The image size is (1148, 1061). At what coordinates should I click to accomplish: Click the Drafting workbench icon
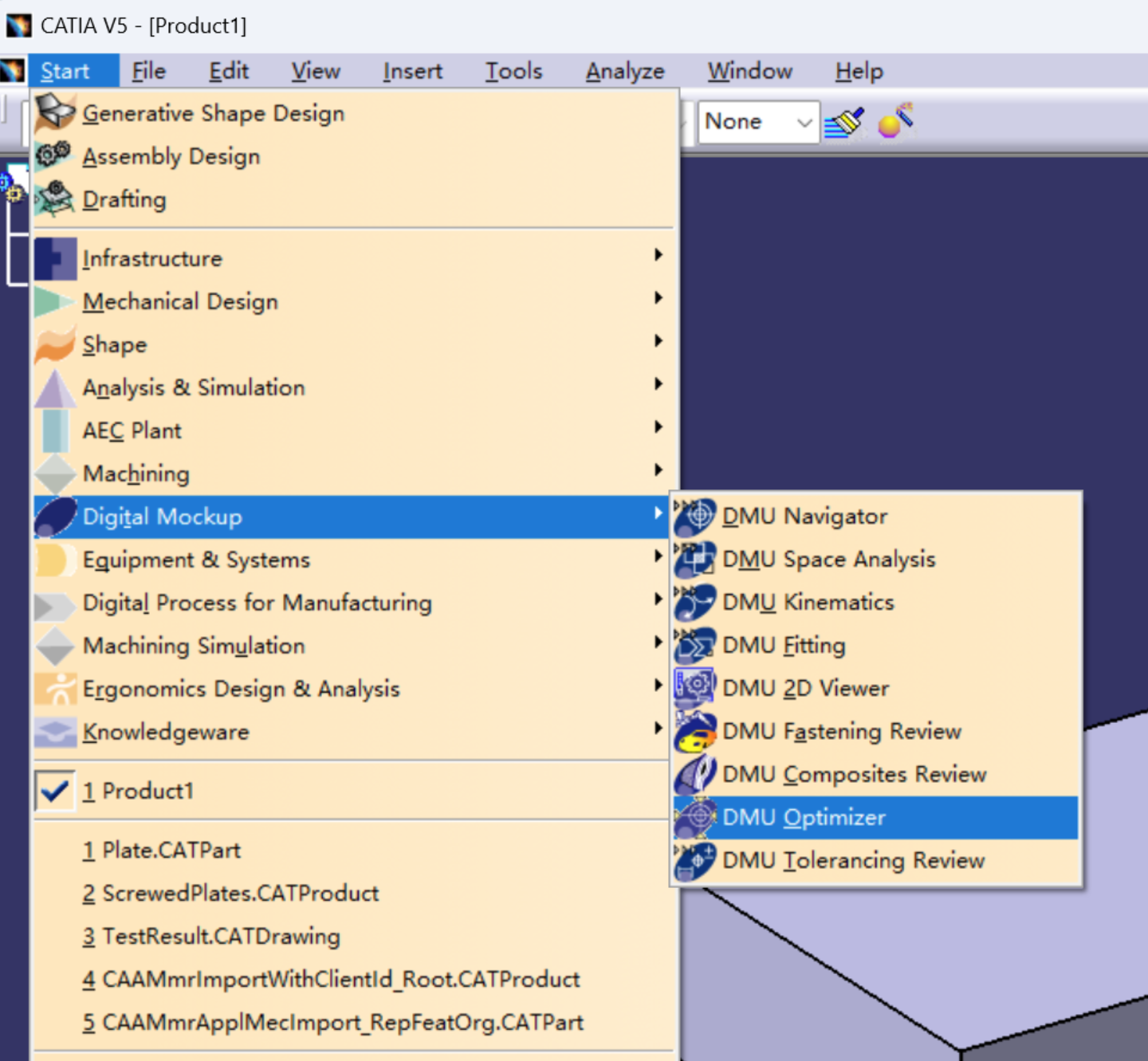pyautogui.click(x=55, y=198)
